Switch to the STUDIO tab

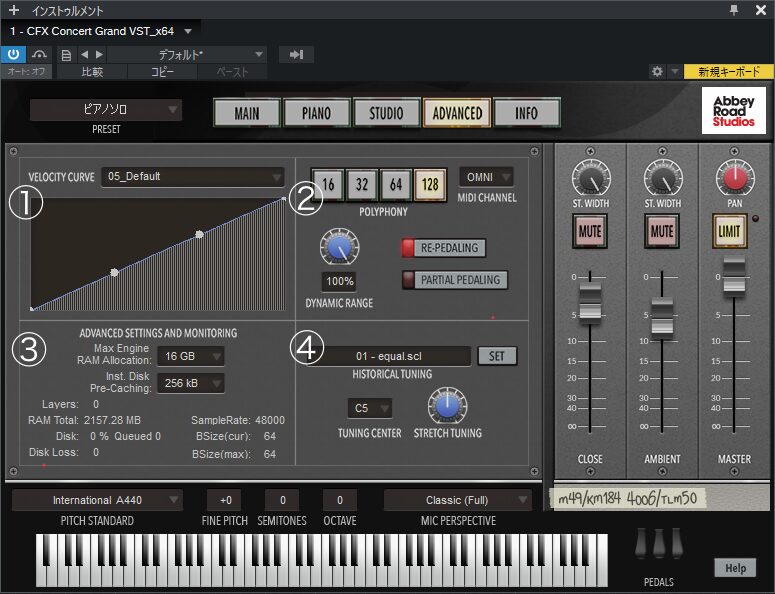pos(387,113)
